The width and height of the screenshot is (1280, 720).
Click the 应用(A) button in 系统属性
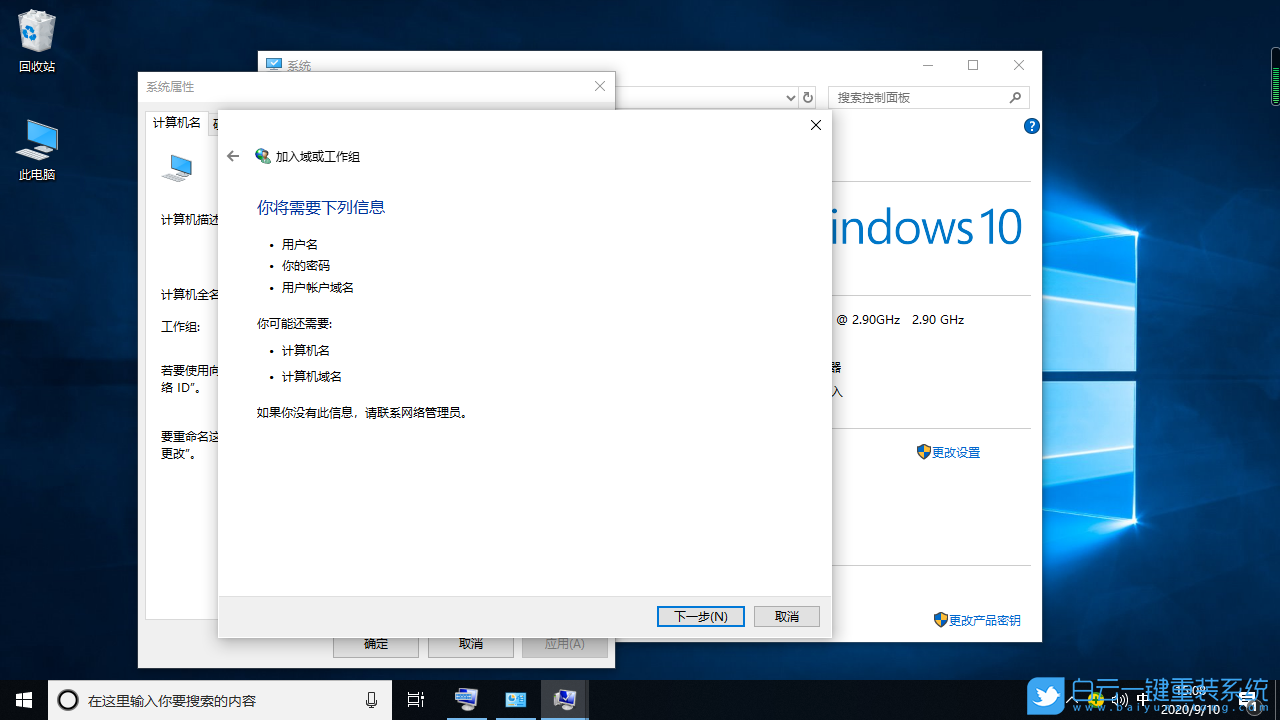pos(565,643)
